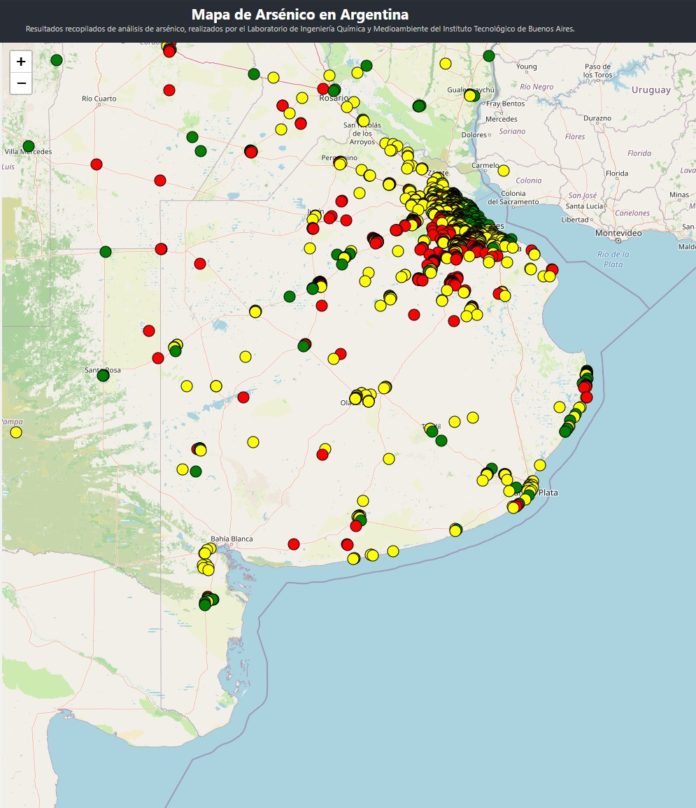The width and height of the screenshot is (696, 808).
Task: Select yellow marker below the Pampa label
Action: (16, 432)
